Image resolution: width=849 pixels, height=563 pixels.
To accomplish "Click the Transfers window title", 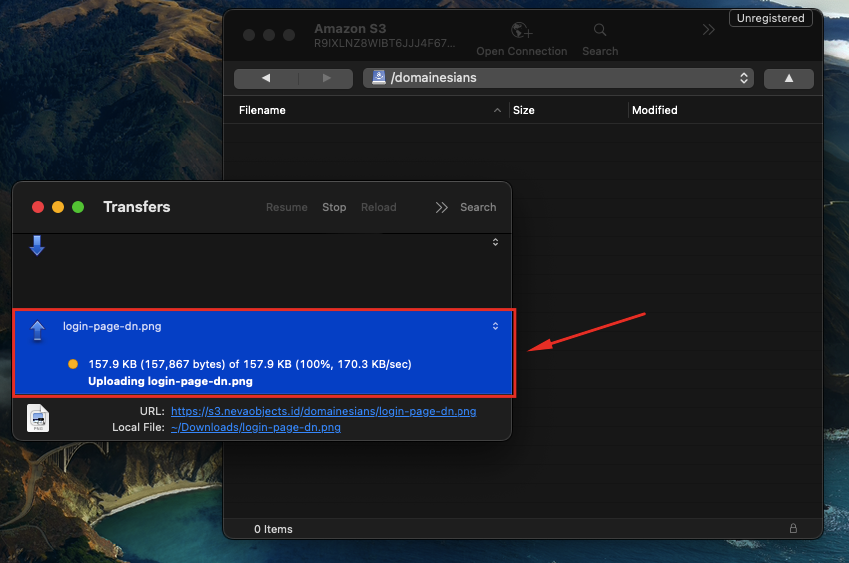I will tap(136, 207).
